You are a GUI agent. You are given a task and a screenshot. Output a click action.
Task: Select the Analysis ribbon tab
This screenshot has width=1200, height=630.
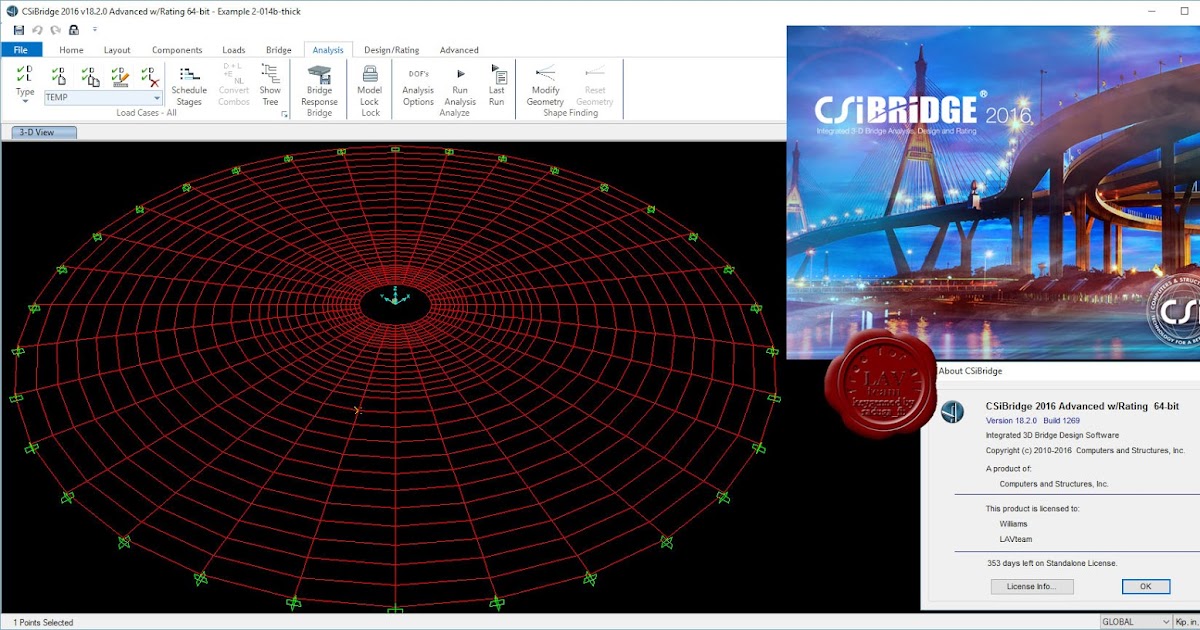[x=328, y=49]
